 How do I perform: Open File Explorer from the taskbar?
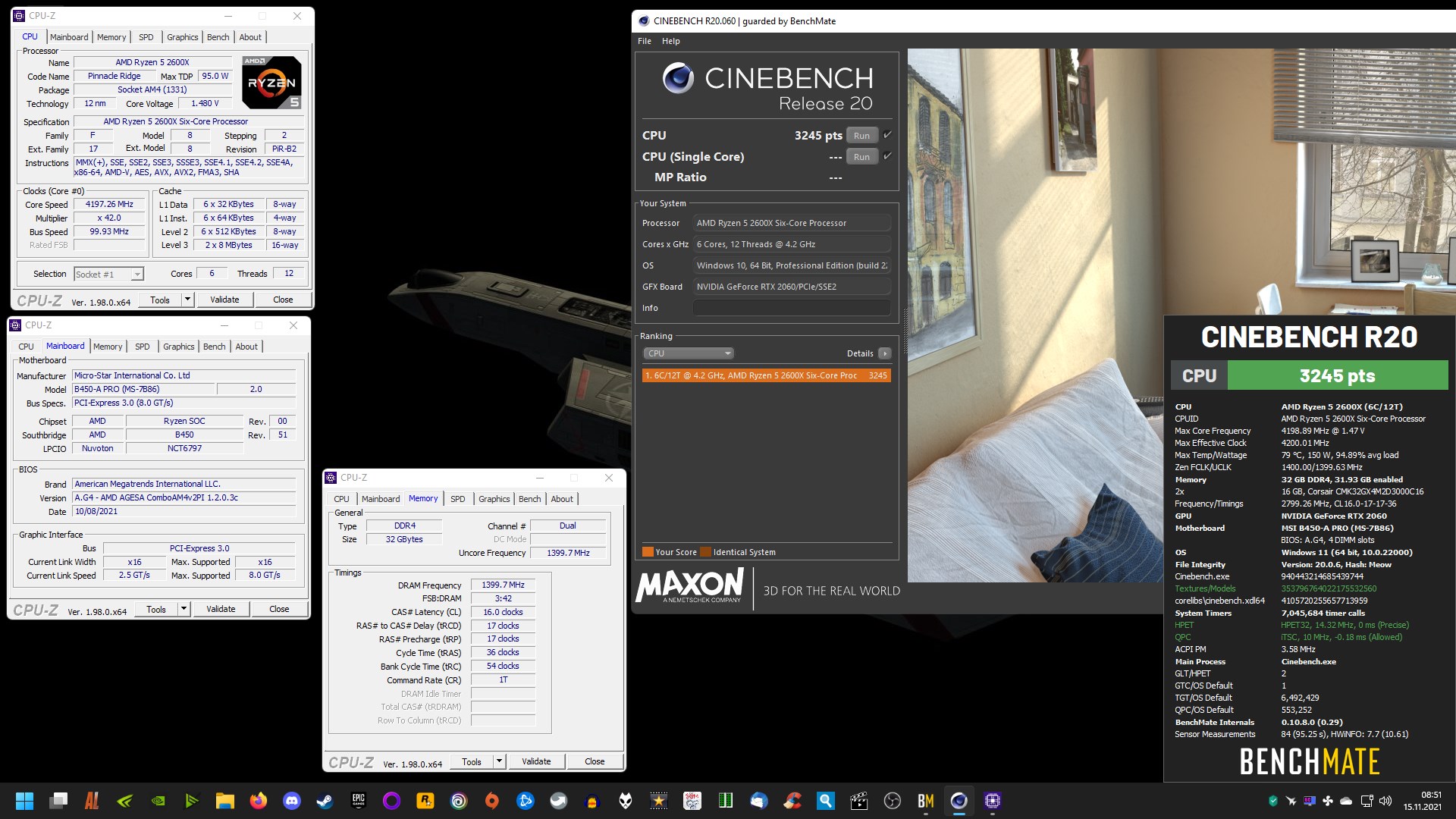(224, 801)
